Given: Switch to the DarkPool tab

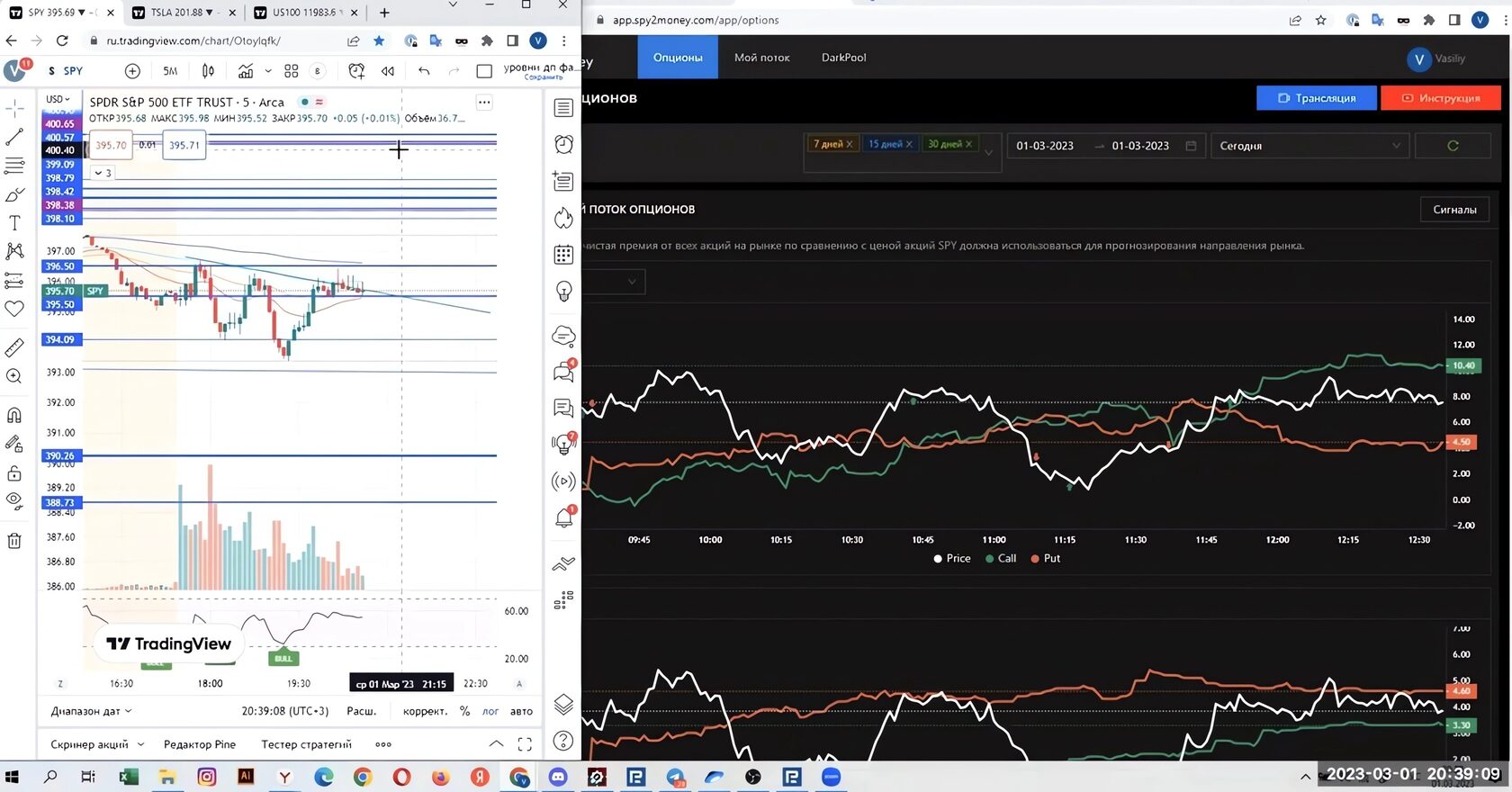Looking at the screenshot, I should [x=844, y=58].
